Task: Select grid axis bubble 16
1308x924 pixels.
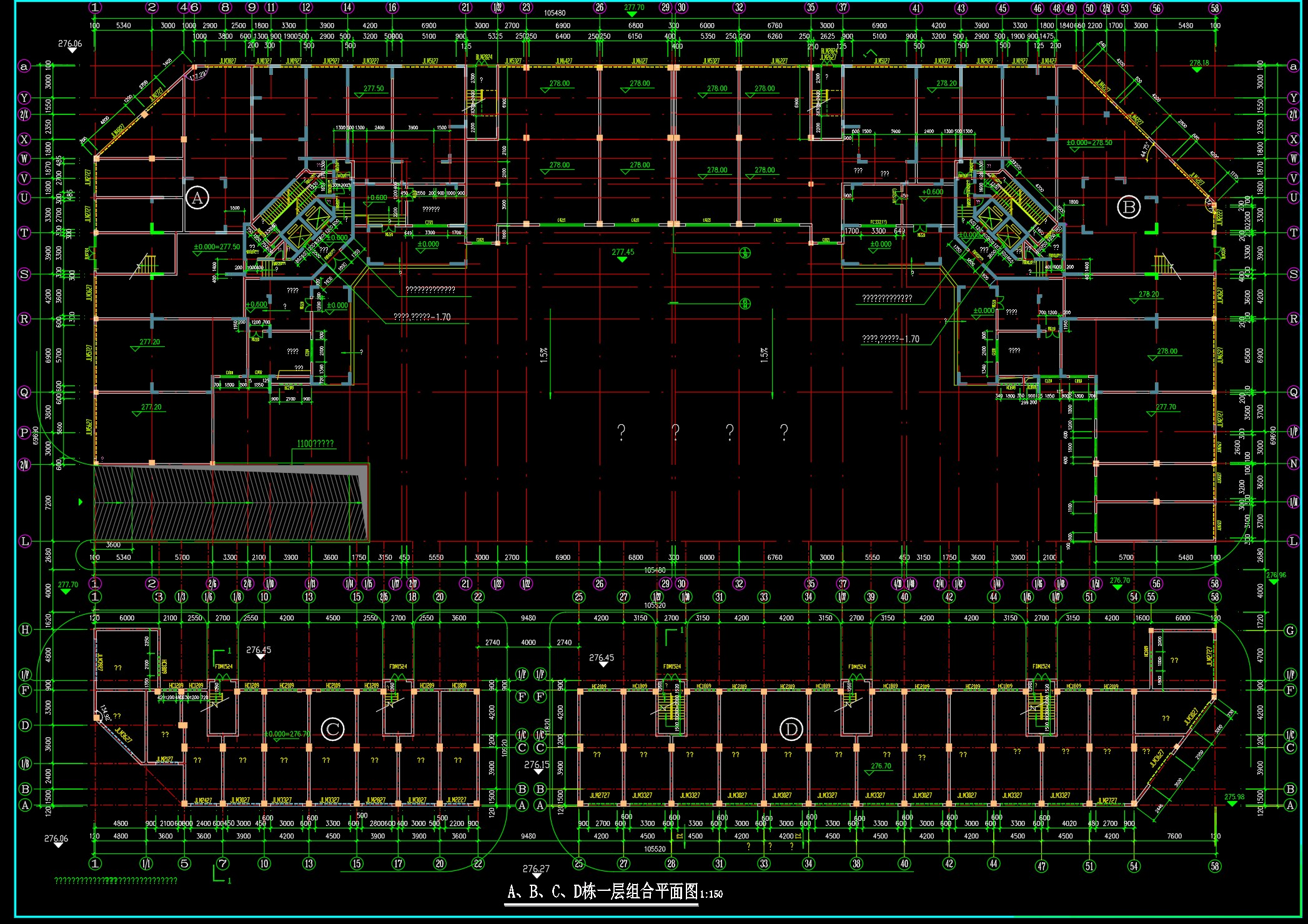Action: [x=392, y=7]
